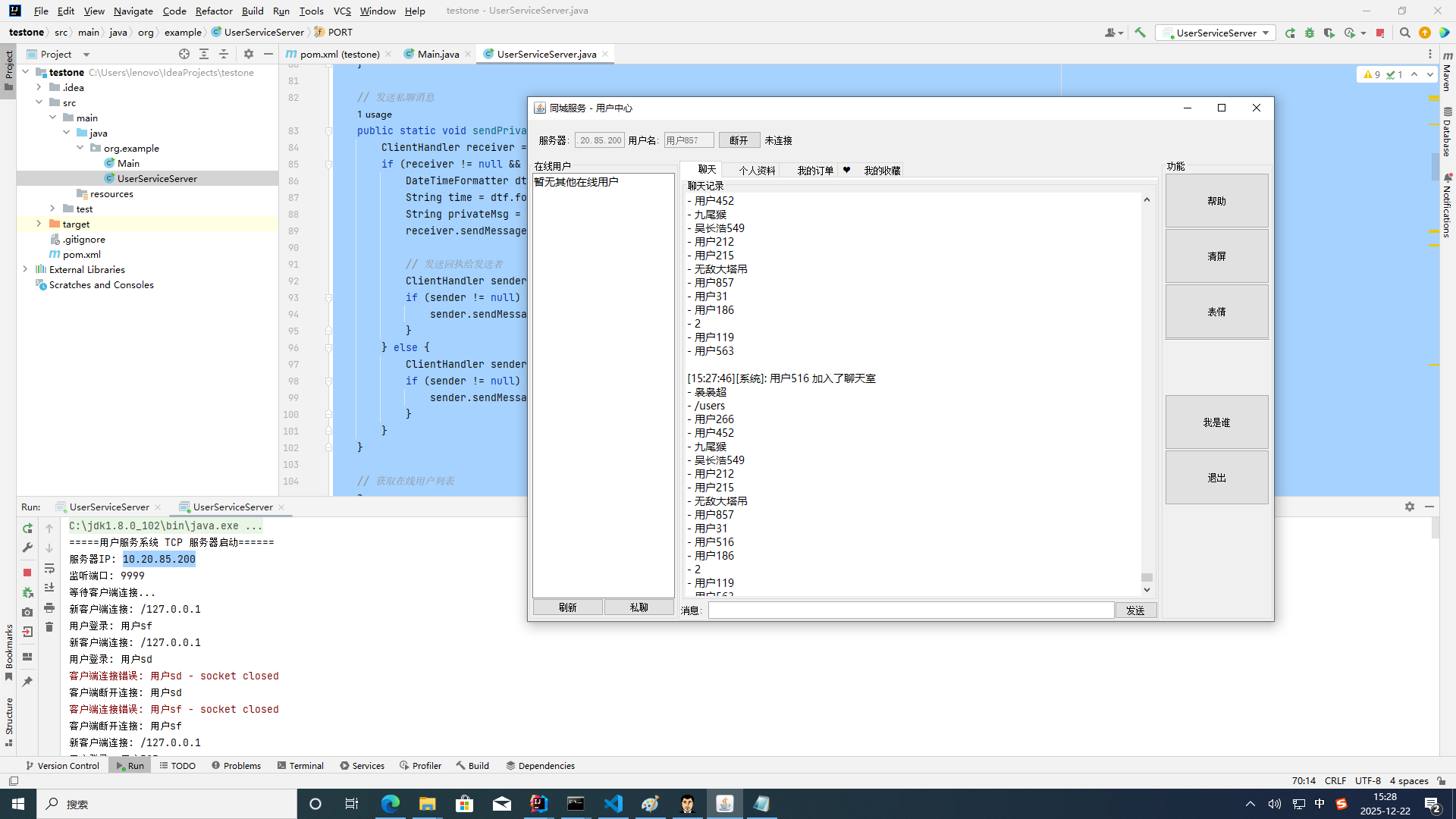
Task: Toggle Pin Tab in the Run panel
Action: click(27, 682)
